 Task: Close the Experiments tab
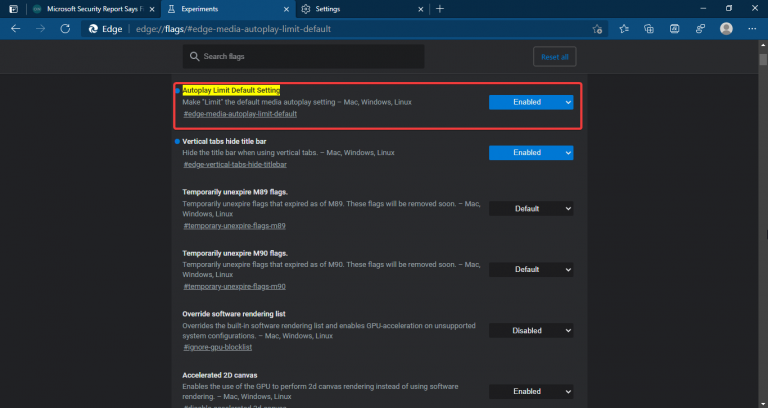pos(285,8)
